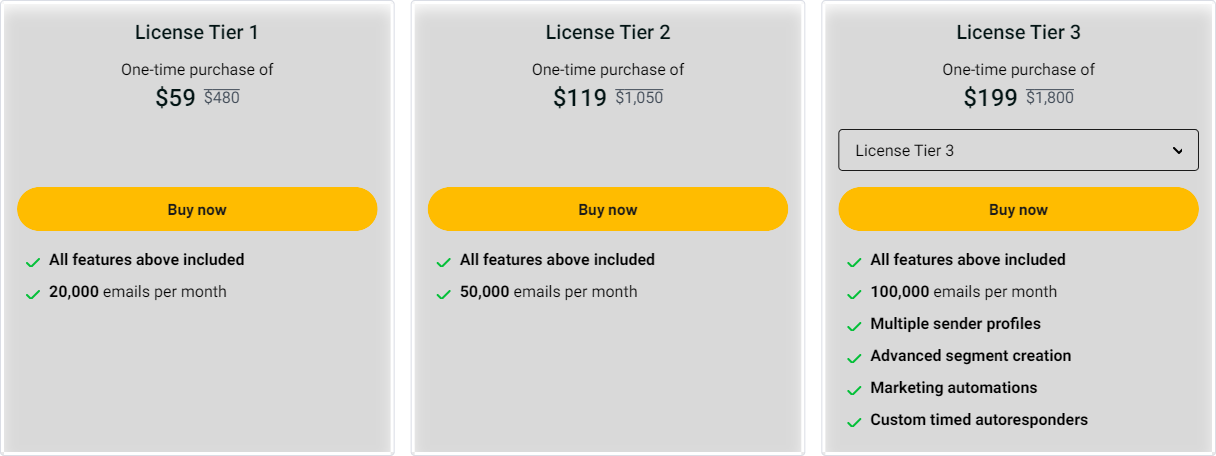Click Buy now for License Tier 3
This screenshot has width=1216, height=456.
[1018, 210]
